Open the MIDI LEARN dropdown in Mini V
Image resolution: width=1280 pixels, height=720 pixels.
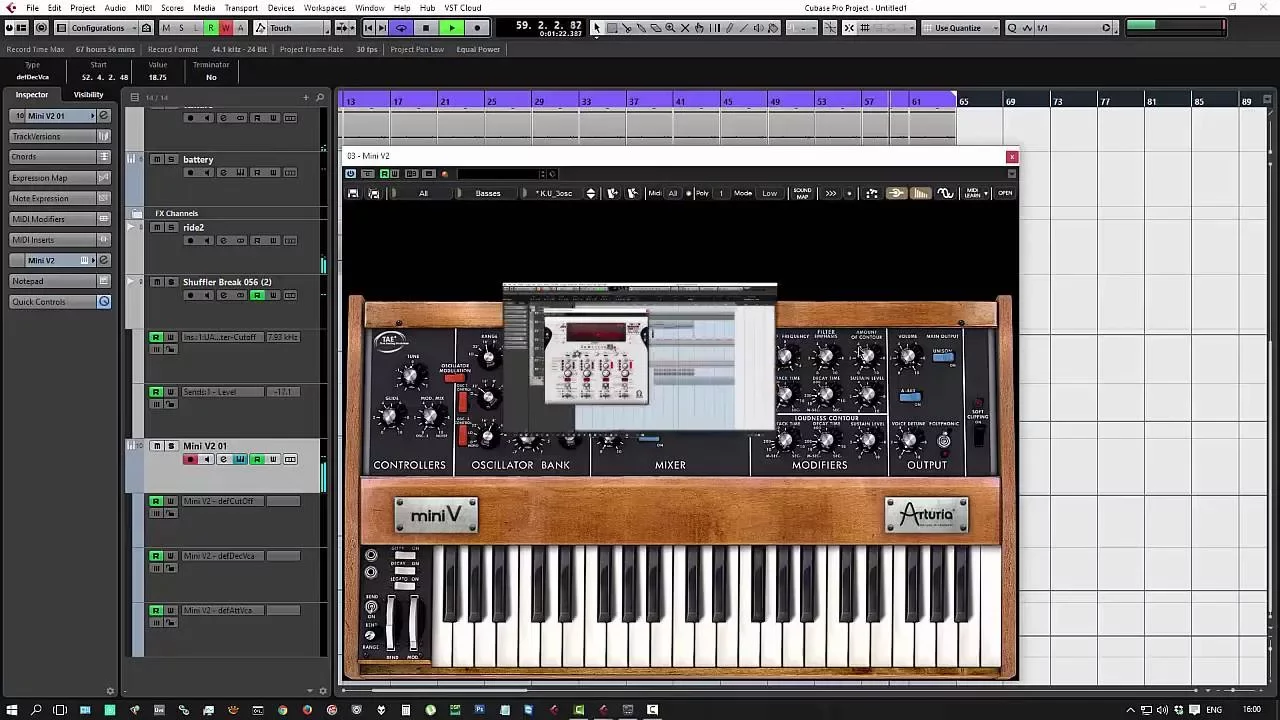tap(975, 193)
